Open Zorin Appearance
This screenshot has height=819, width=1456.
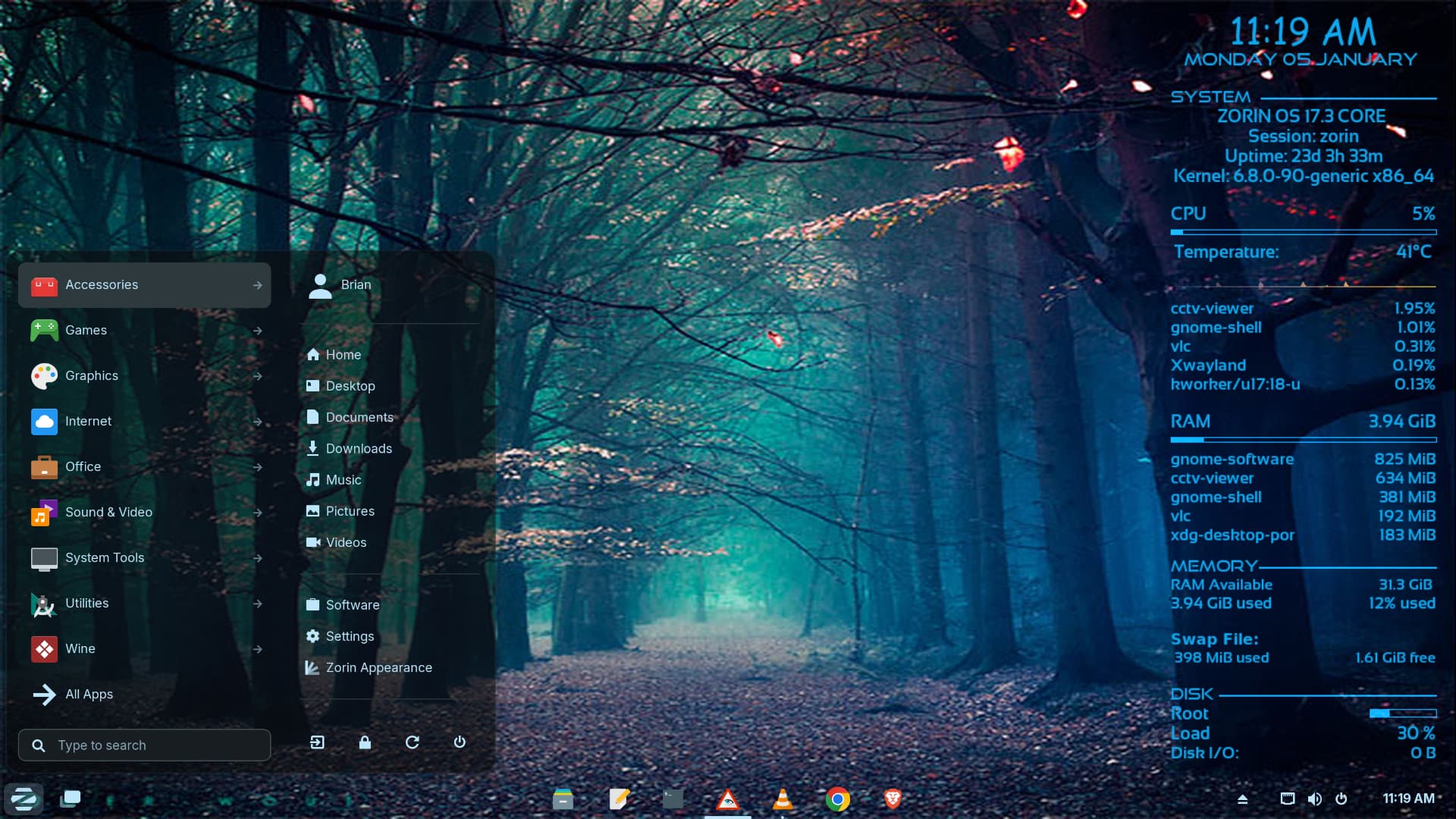[x=378, y=668]
